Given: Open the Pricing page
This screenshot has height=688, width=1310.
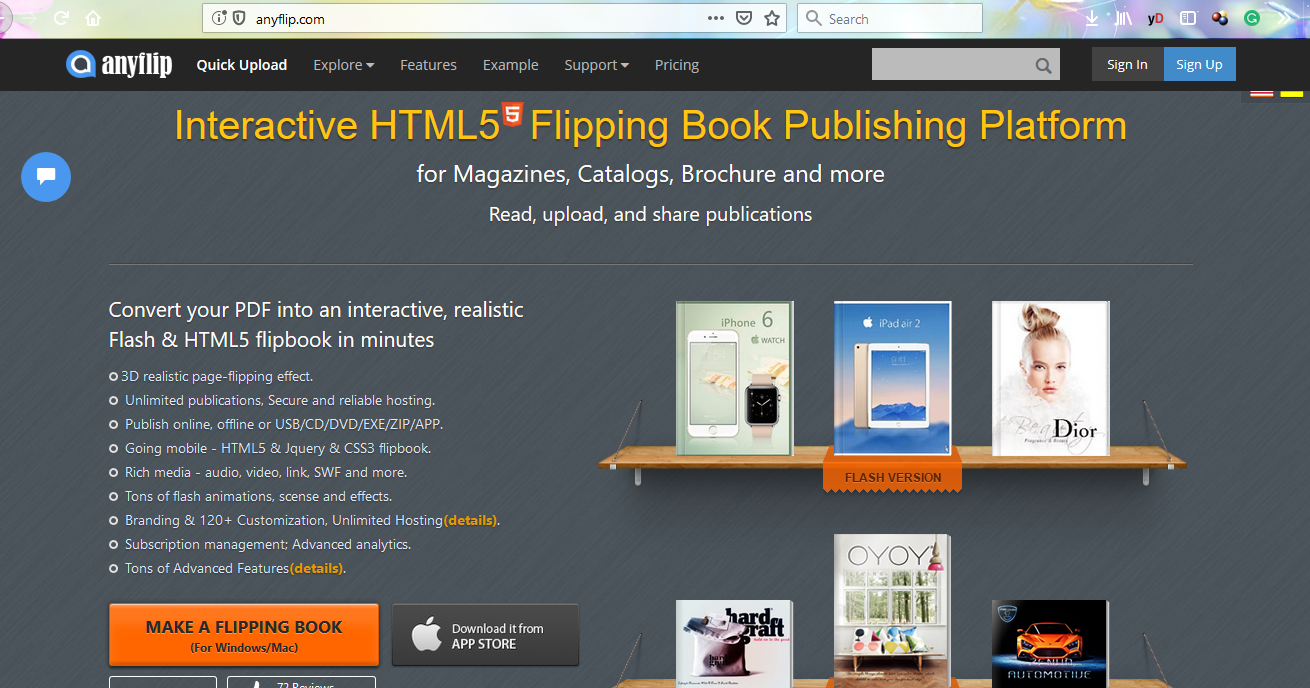Looking at the screenshot, I should point(677,65).
